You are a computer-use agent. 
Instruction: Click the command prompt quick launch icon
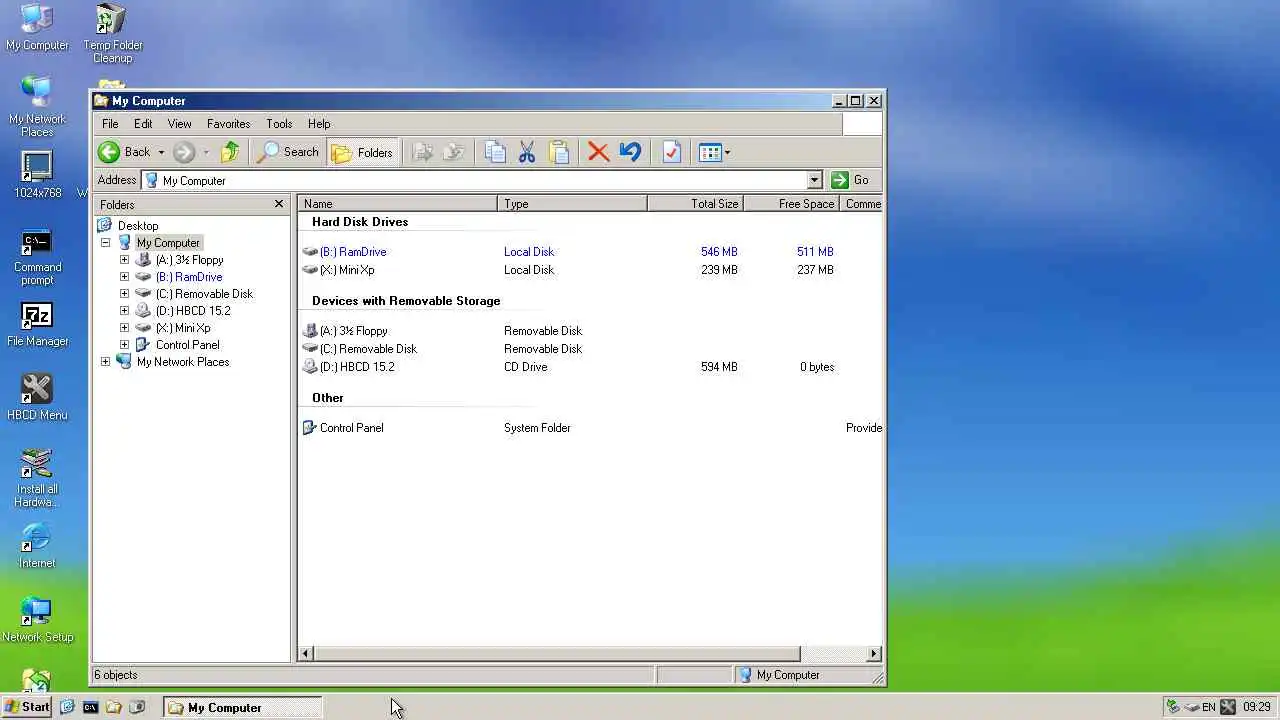[90, 707]
